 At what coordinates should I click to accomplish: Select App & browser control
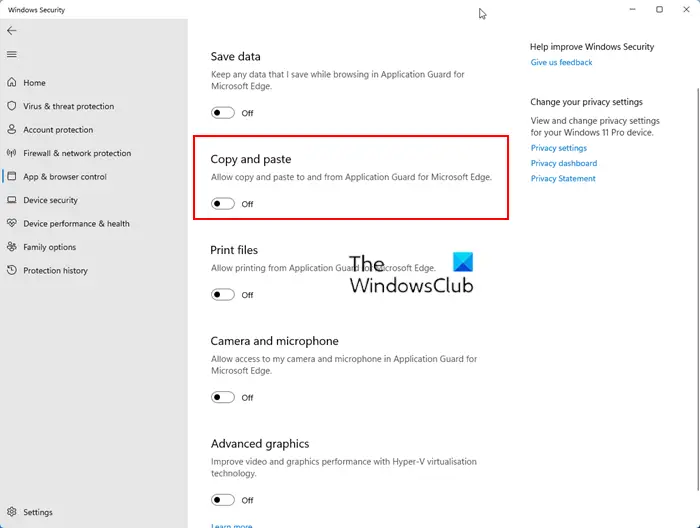point(94,177)
